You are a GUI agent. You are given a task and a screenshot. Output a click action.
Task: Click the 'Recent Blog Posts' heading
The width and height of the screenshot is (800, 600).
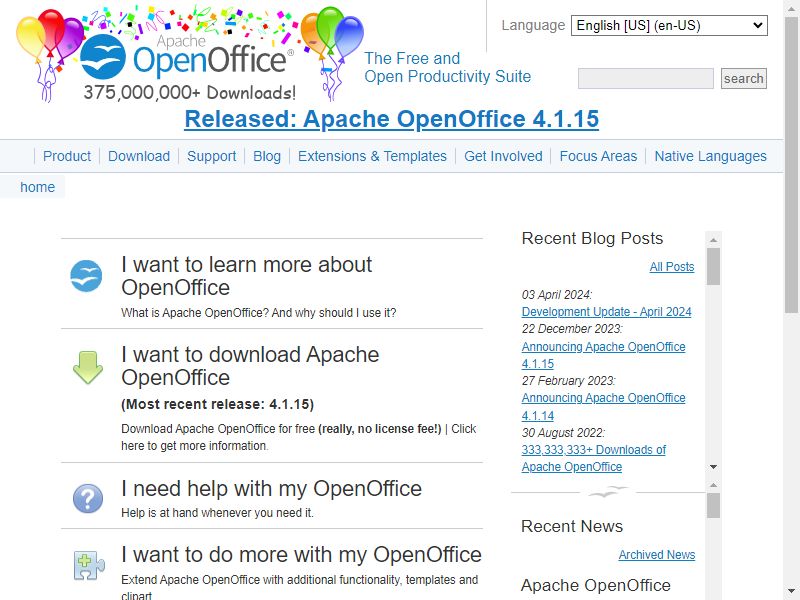click(592, 238)
